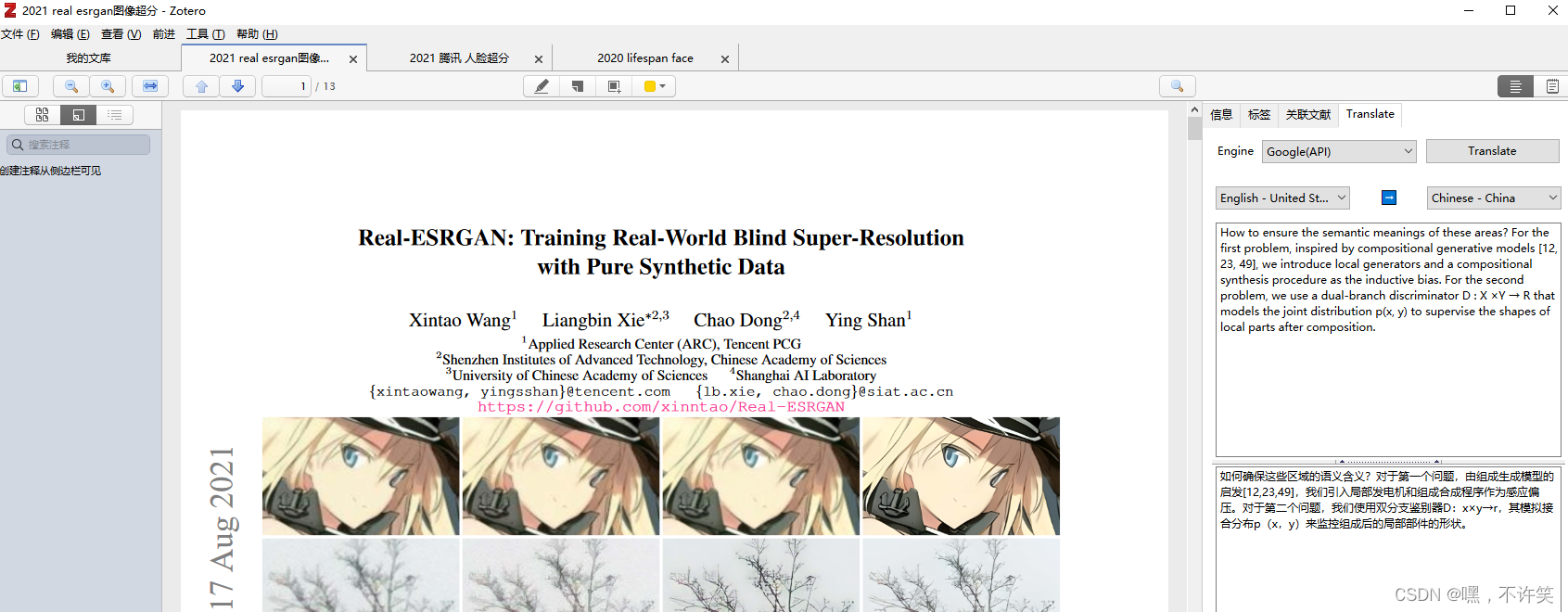Open the 帮助 (H) menu
1568x612 pixels.
(x=257, y=34)
